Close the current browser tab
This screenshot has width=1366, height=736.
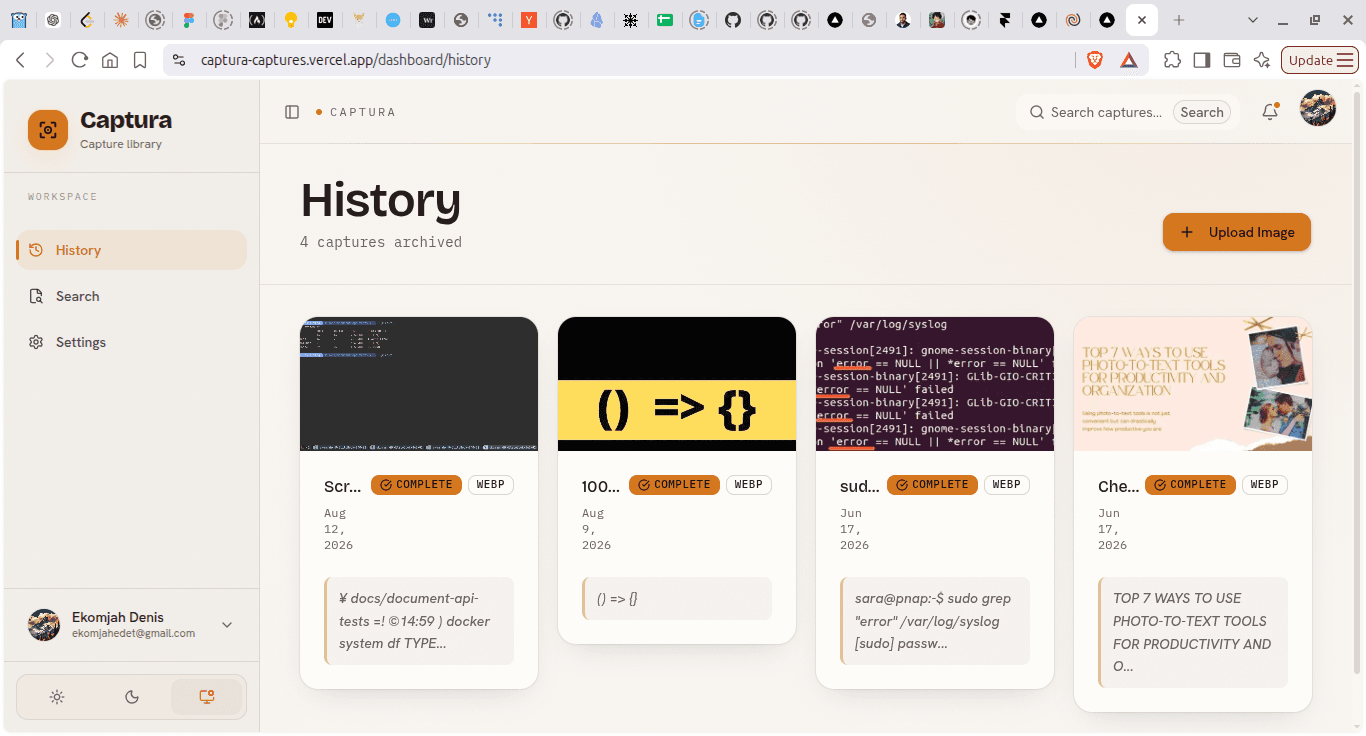click(1142, 20)
